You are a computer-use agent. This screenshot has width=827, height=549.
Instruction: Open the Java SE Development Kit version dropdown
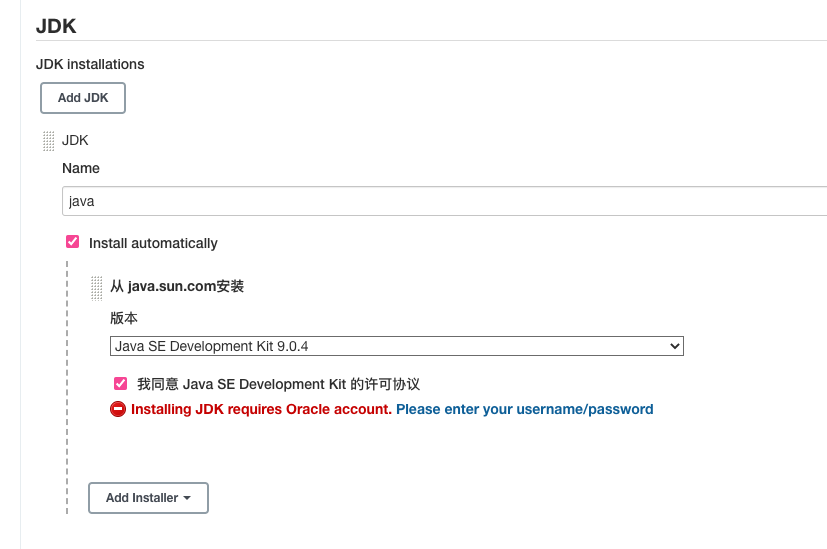tap(397, 346)
